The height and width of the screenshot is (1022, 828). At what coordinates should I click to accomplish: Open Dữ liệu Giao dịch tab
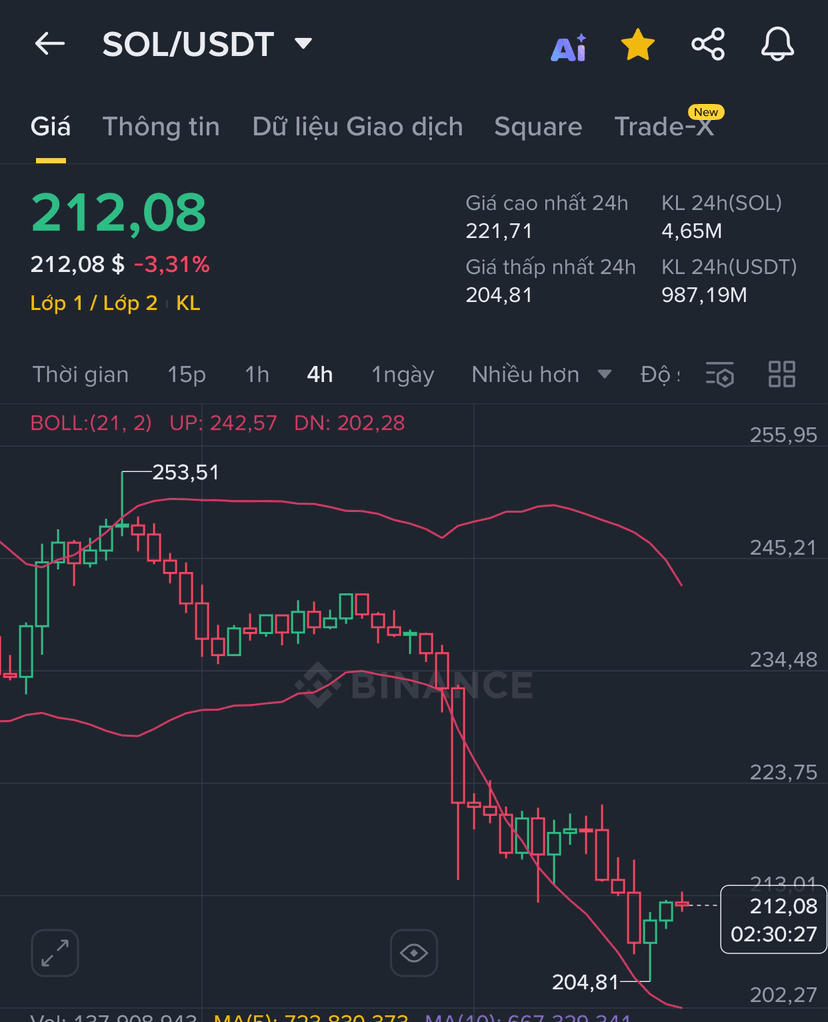coord(357,127)
